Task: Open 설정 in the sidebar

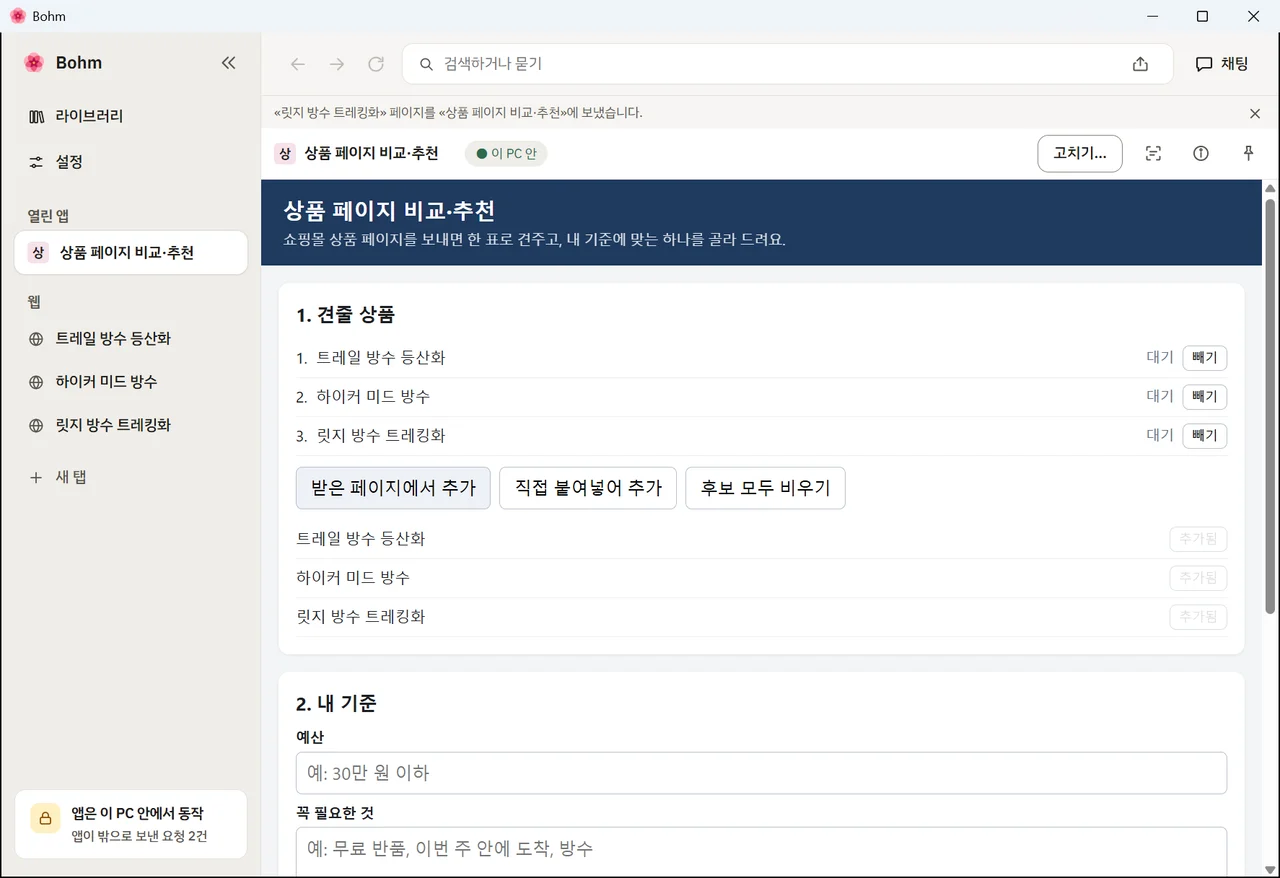Action: (131, 162)
